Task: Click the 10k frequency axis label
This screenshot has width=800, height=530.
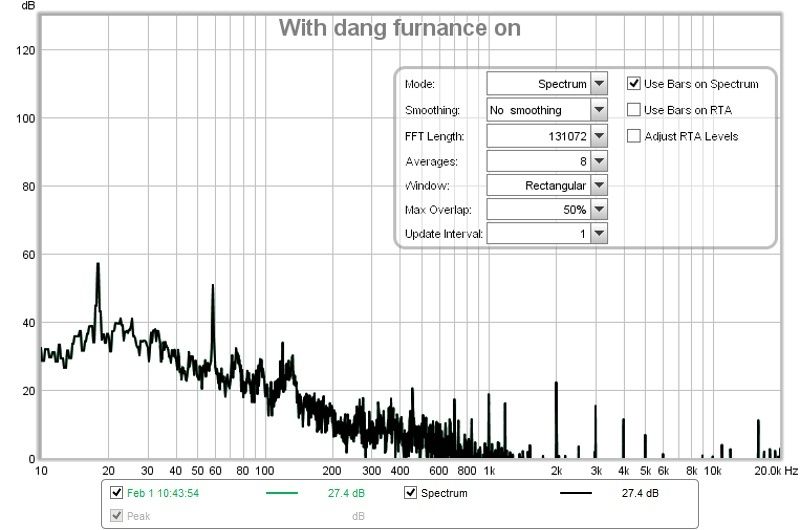Action: point(713,471)
